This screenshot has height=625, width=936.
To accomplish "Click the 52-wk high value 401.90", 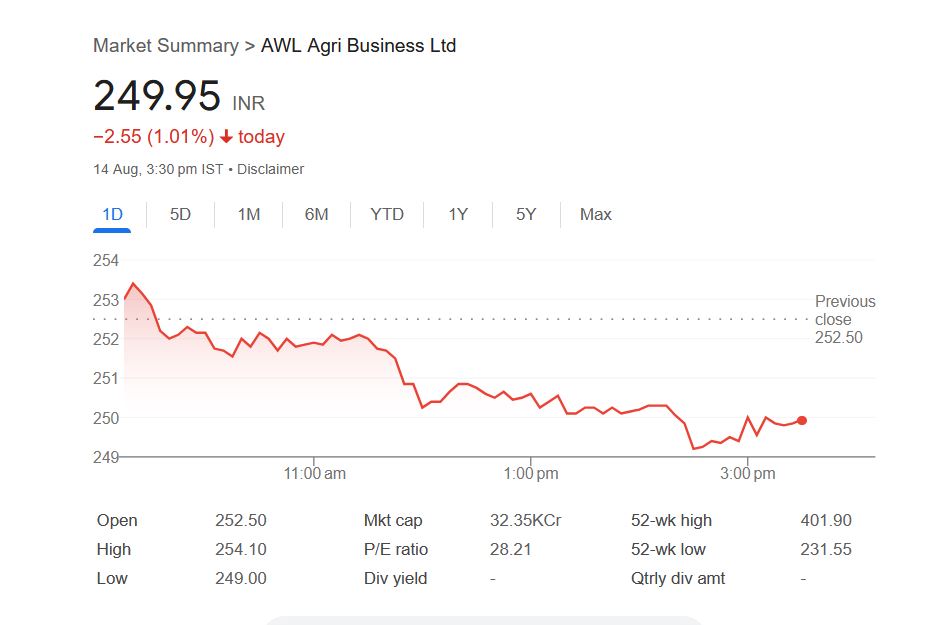I will (826, 520).
